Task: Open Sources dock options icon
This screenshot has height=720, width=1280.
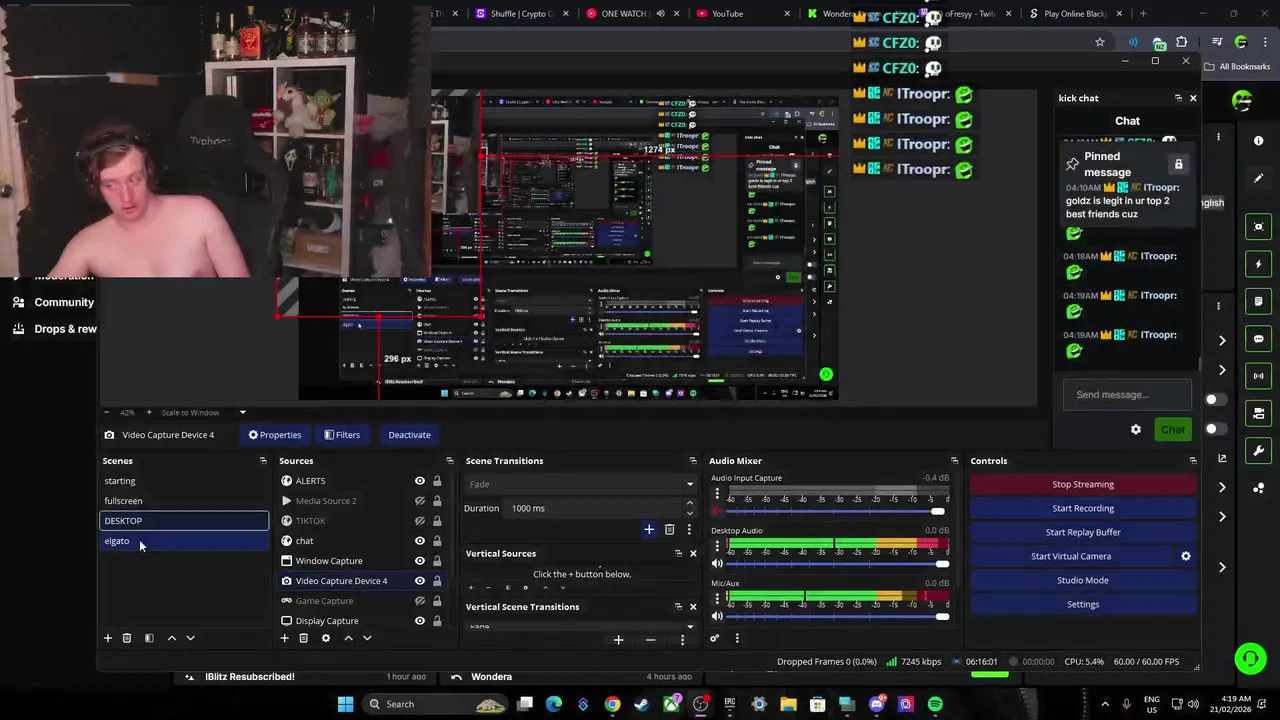Action: click(x=449, y=461)
